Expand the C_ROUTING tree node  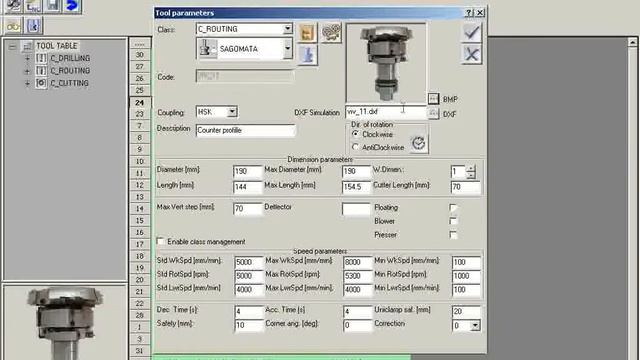click(27, 71)
